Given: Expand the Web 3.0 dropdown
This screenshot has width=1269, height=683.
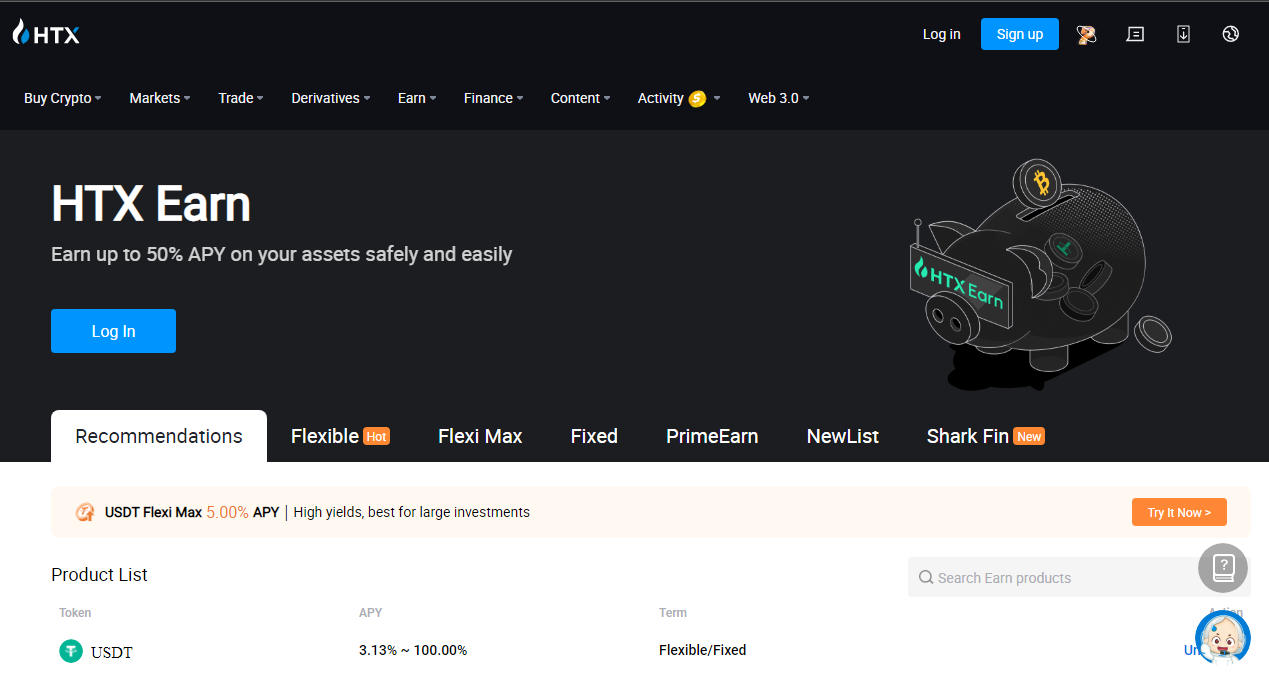Looking at the screenshot, I should (779, 98).
